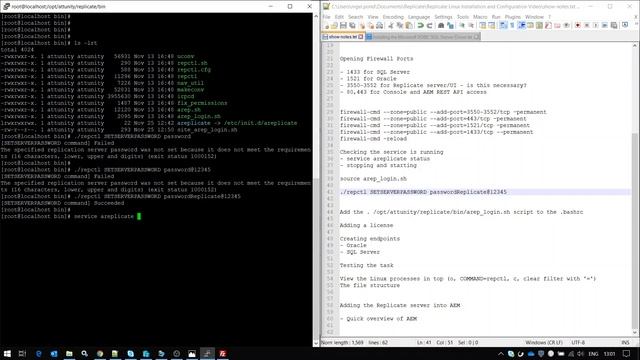Image resolution: width=640 pixels, height=360 pixels.
Task: Open the Windows Start menu
Action: 7,353
